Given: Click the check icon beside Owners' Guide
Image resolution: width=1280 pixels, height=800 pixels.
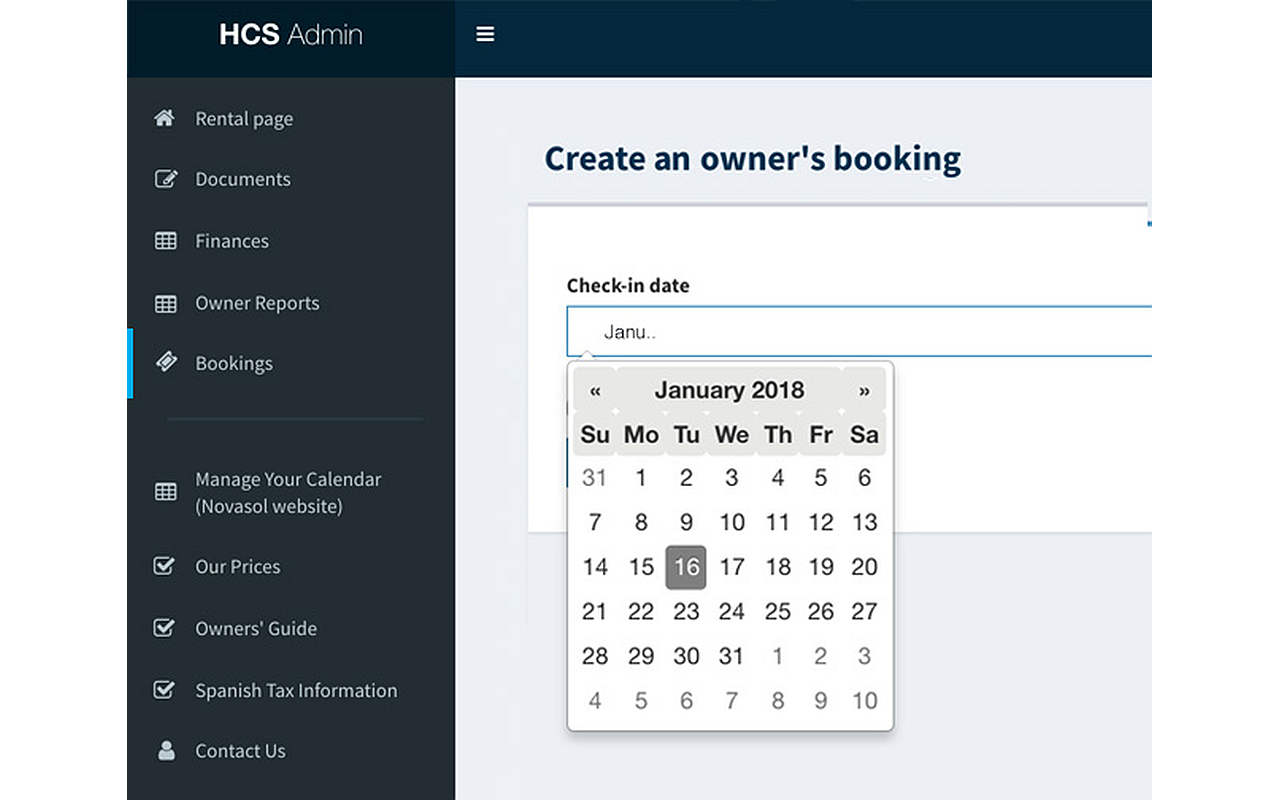Looking at the screenshot, I should click(164, 628).
